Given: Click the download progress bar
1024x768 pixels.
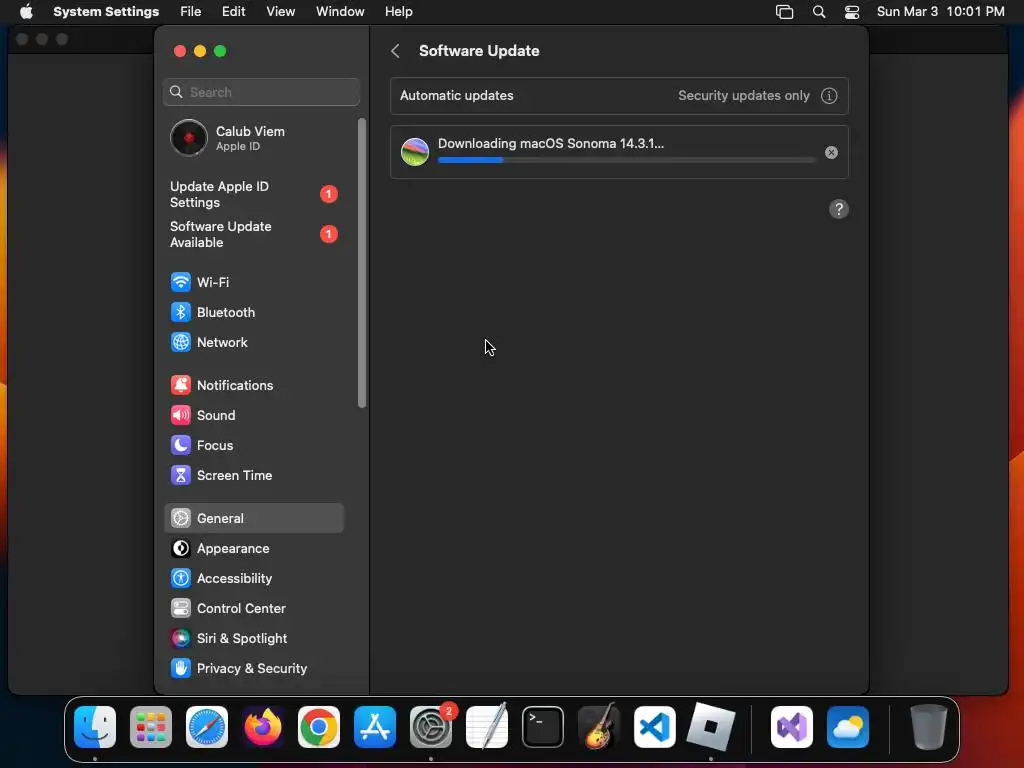Looking at the screenshot, I should (x=626, y=160).
